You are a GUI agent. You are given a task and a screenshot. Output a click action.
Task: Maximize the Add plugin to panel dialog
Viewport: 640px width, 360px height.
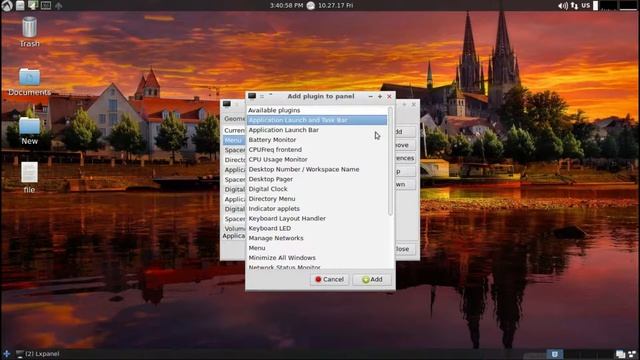pos(380,96)
